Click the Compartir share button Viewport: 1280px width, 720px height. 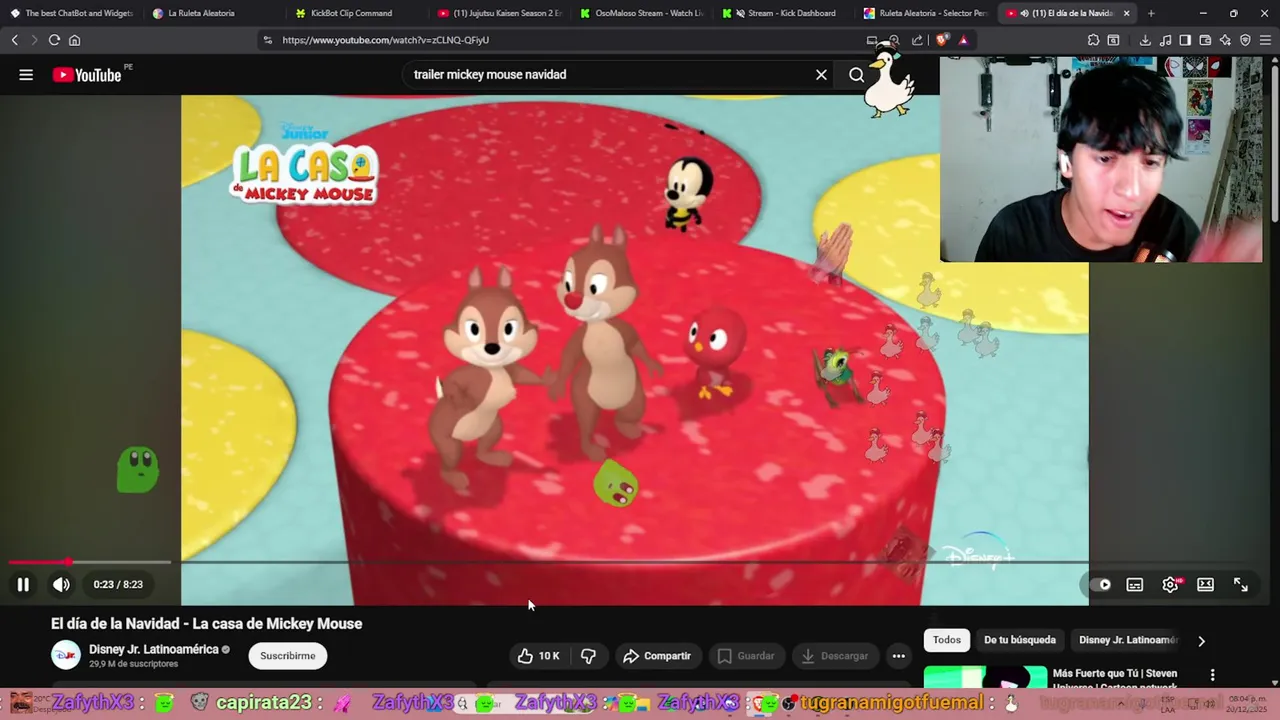(x=657, y=656)
